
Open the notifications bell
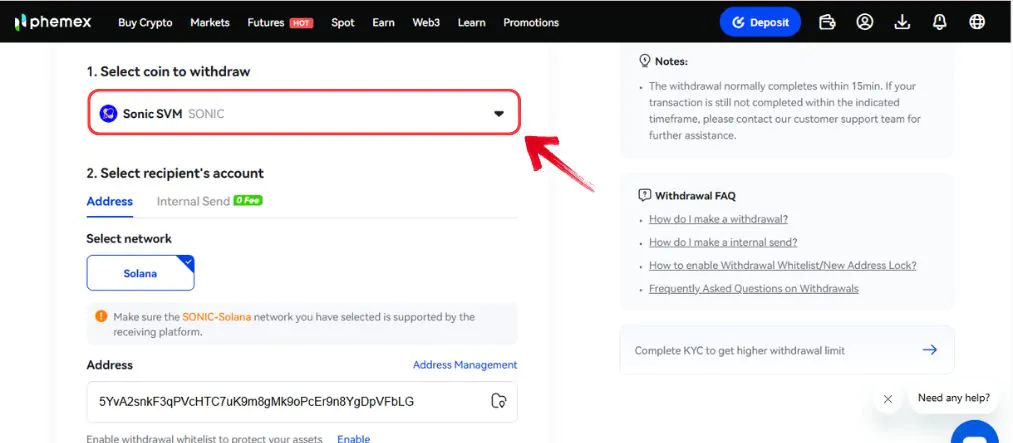tap(939, 22)
